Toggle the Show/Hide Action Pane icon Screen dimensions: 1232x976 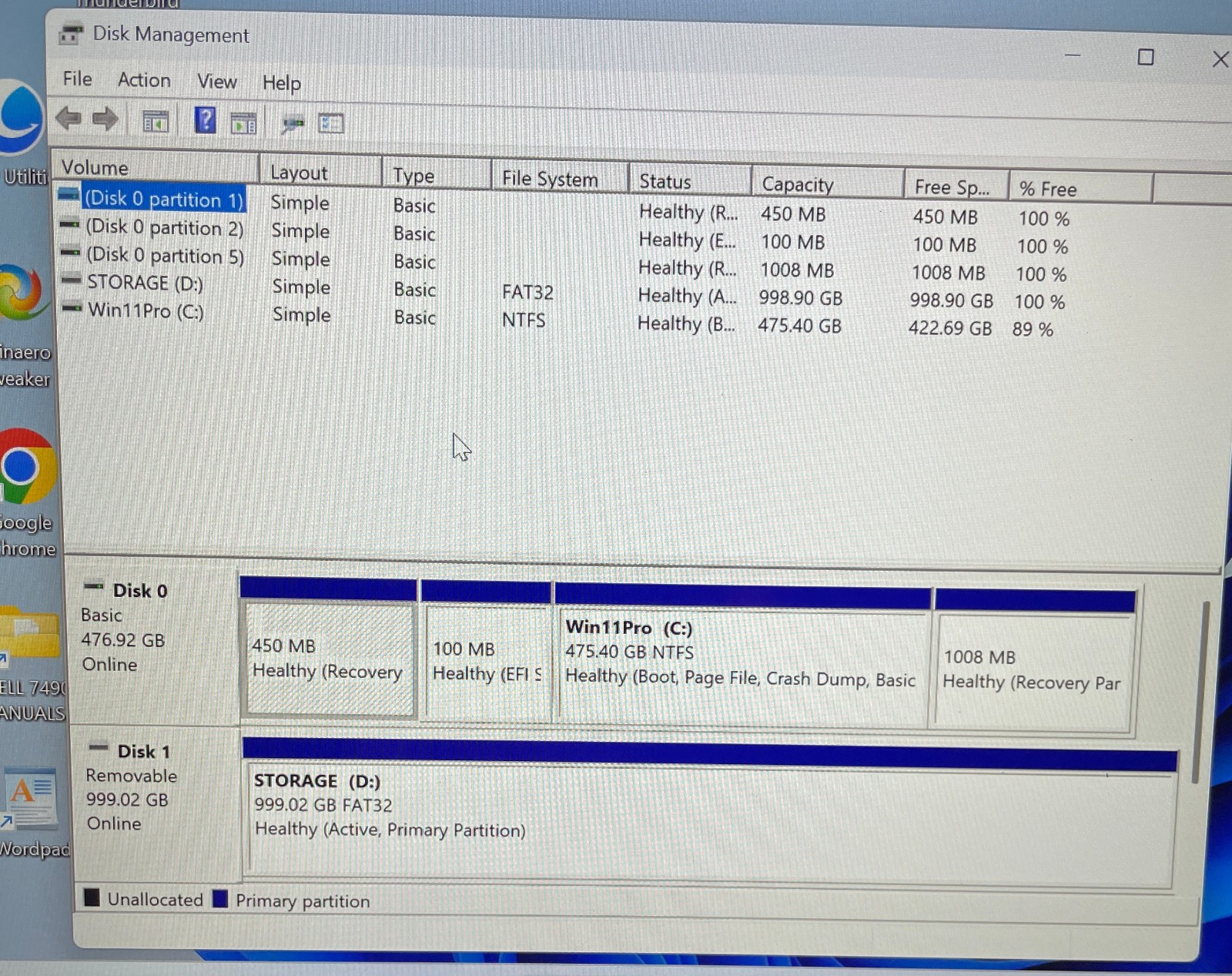[244, 122]
